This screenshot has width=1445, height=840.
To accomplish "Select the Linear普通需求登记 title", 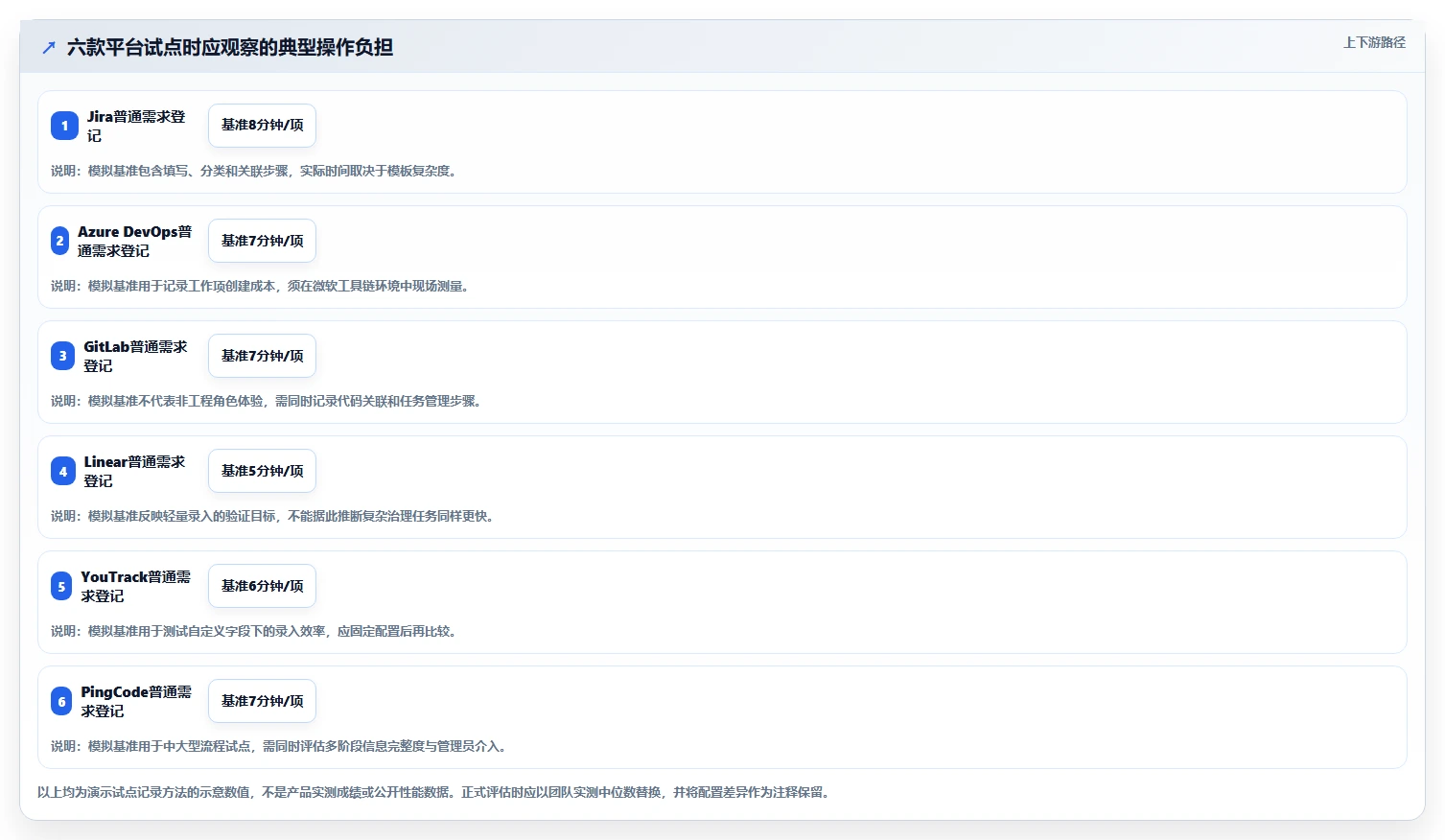I will click(134, 471).
